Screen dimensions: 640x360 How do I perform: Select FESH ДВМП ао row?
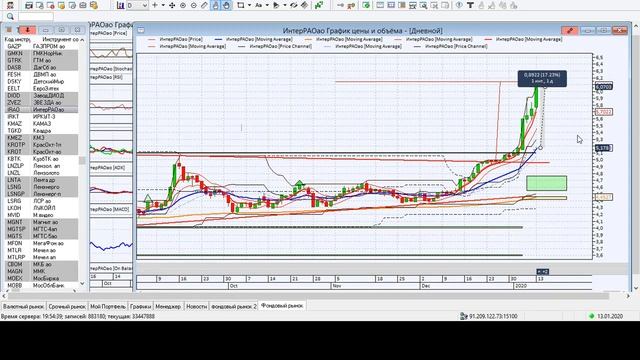(x=41, y=74)
